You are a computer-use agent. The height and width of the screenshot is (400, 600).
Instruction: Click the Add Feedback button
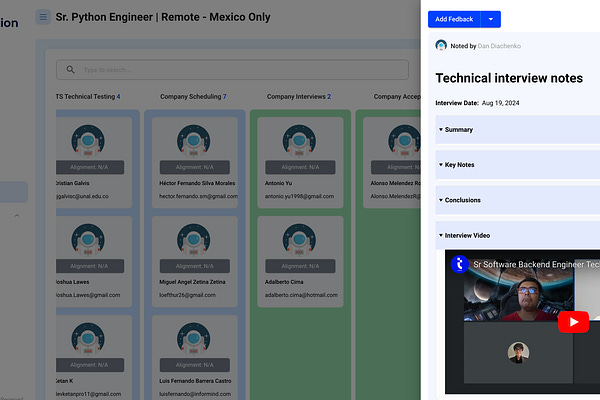(454, 19)
